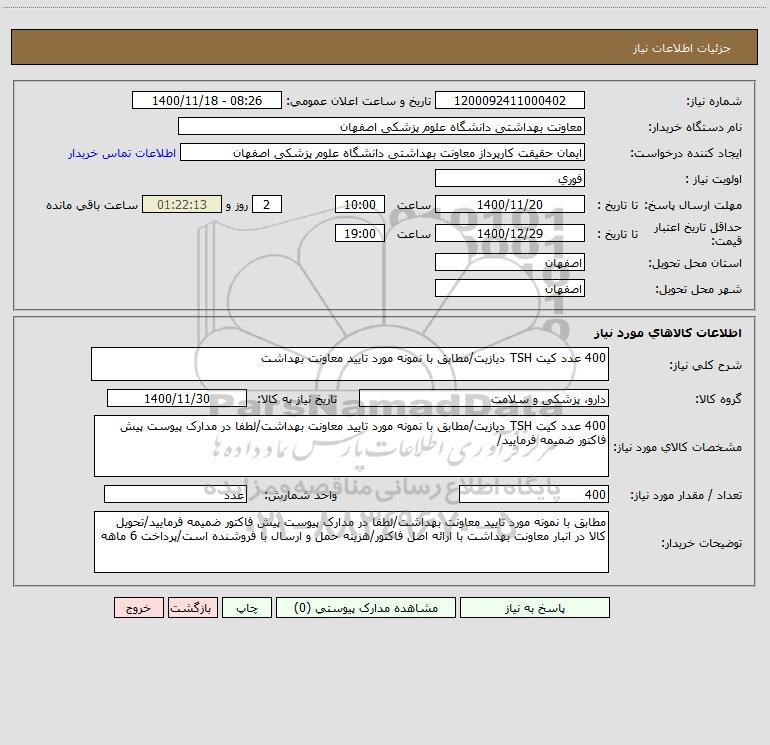The image size is (770, 745).
Task: Click the label استان محل تحویل
Action: pyautogui.click(x=695, y=263)
